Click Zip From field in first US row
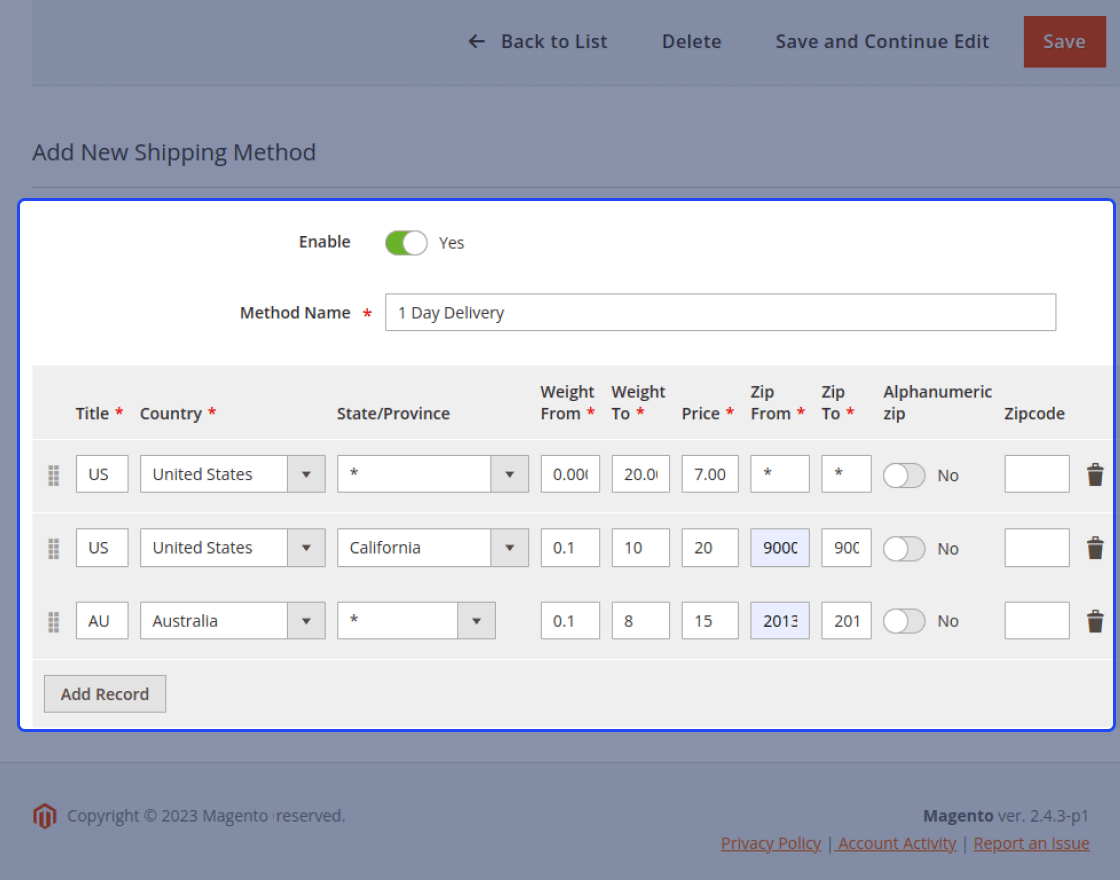Viewport: 1120px width, 880px height. [779, 474]
